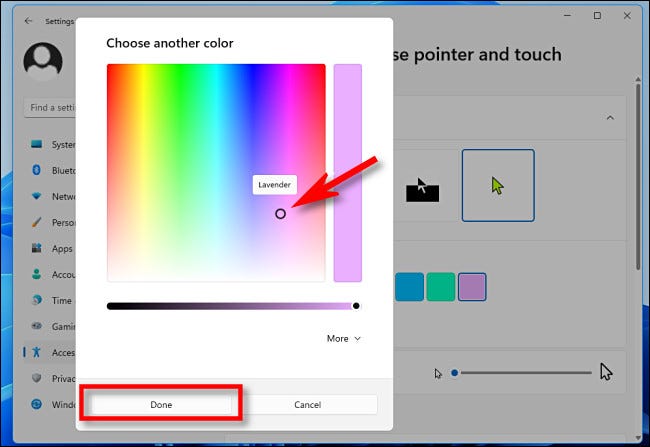The height and width of the screenshot is (447, 650).
Task: Click the Done button
Action: [161, 404]
